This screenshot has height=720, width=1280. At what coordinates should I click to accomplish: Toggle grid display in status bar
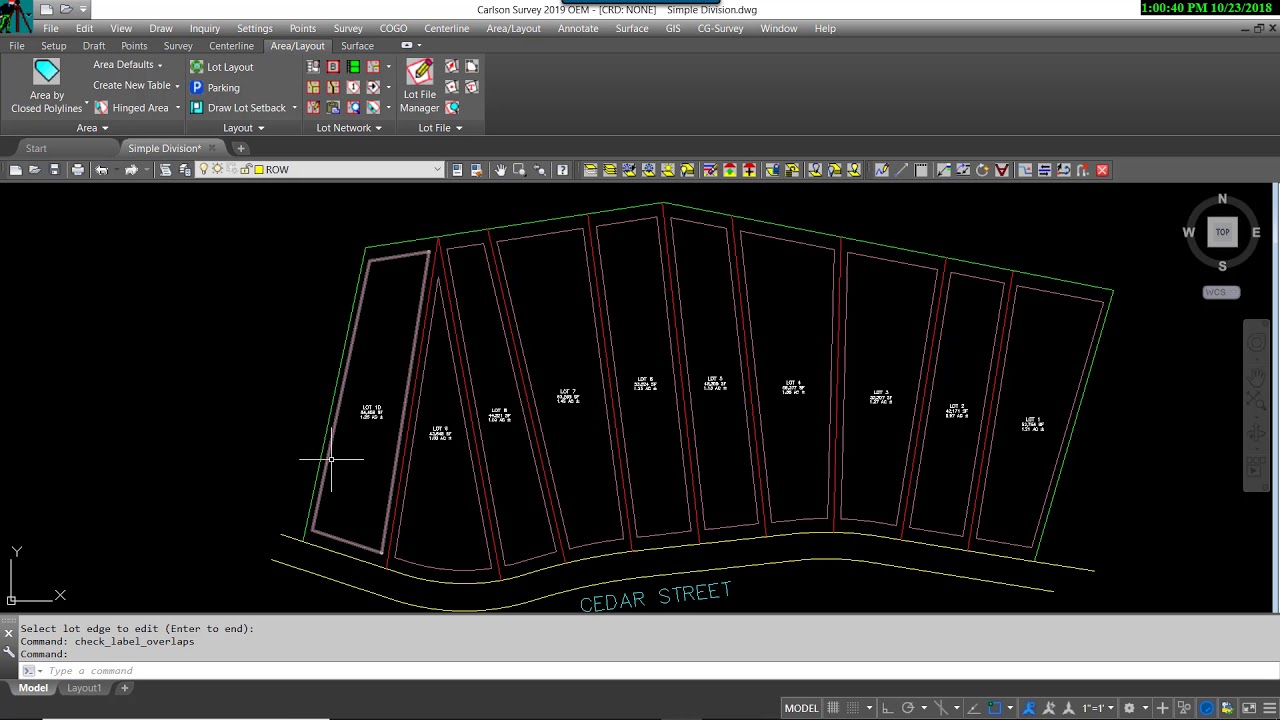[833, 708]
